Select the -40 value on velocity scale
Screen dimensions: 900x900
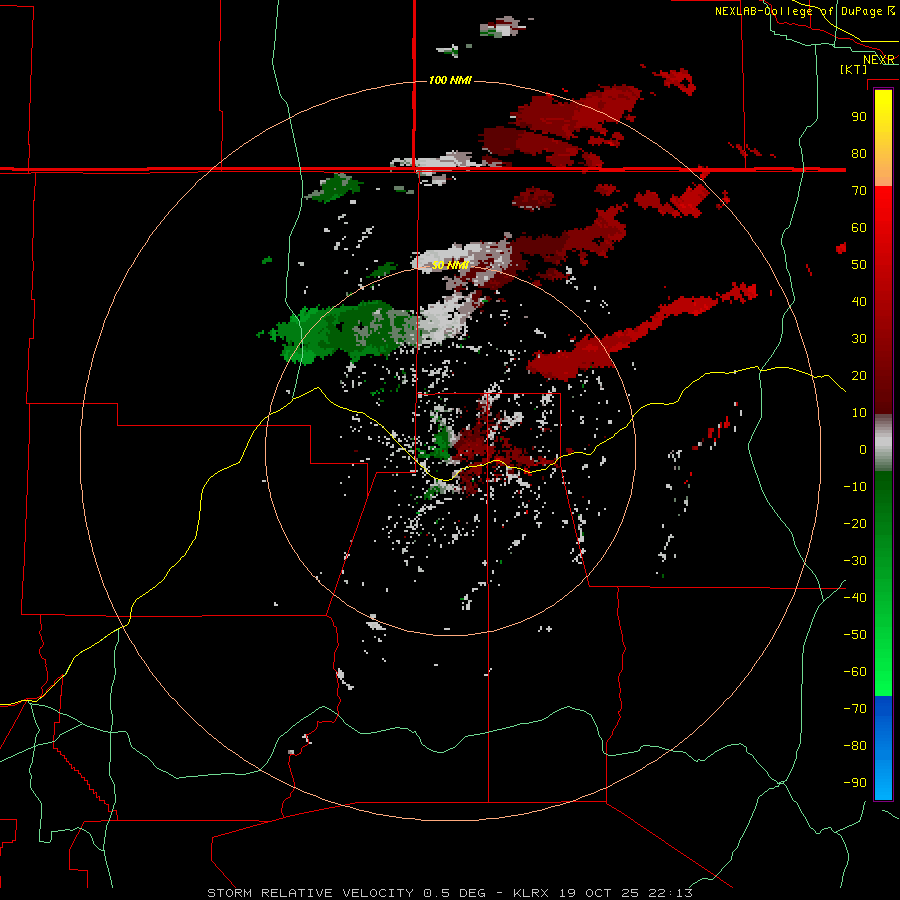[x=855, y=598]
